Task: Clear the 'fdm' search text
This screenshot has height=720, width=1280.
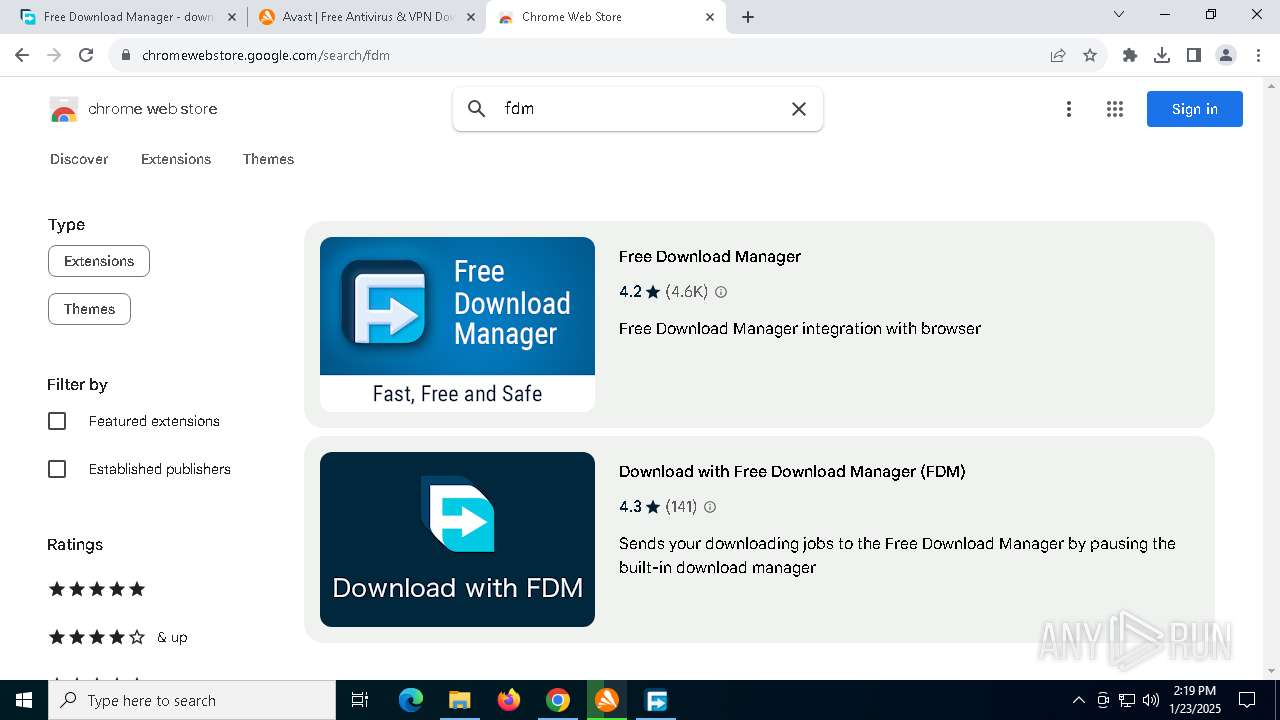Action: pyautogui.click(x=799, y=109)
